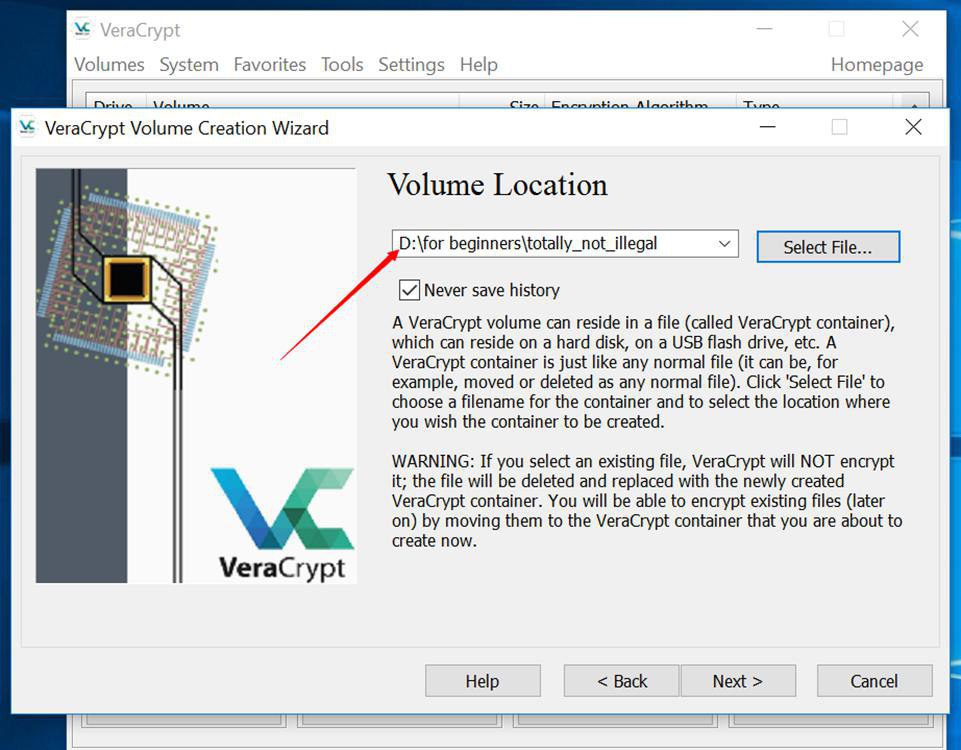Click inside the volume location path field
This screenshot has width=961, height=750.
coord(550,244)
